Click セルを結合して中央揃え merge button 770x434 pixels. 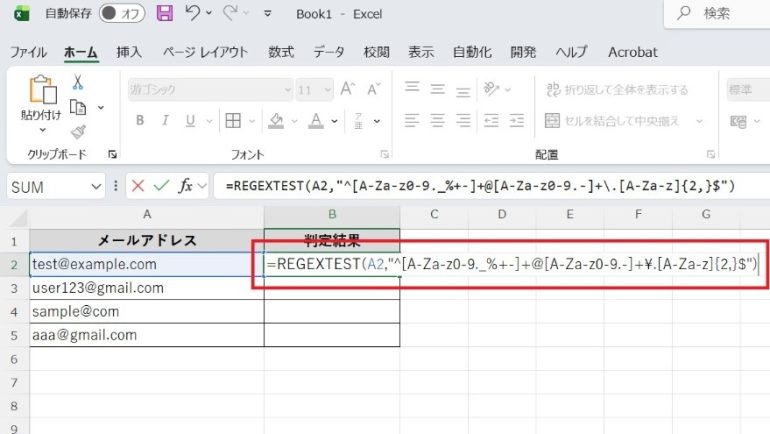pyautogui.click(x=612, y=121)
